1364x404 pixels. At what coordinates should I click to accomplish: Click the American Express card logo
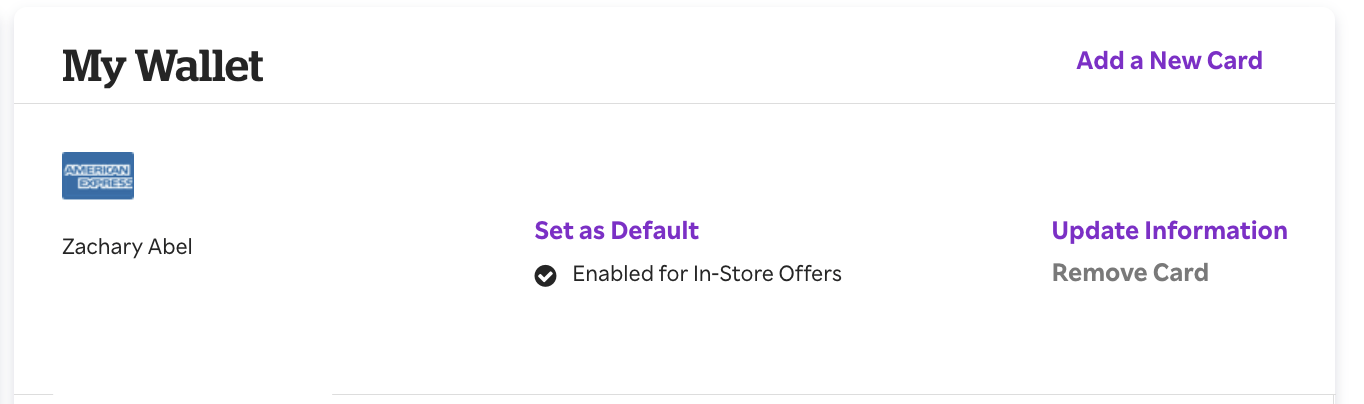pyautogui.click(x=98, y=176)
